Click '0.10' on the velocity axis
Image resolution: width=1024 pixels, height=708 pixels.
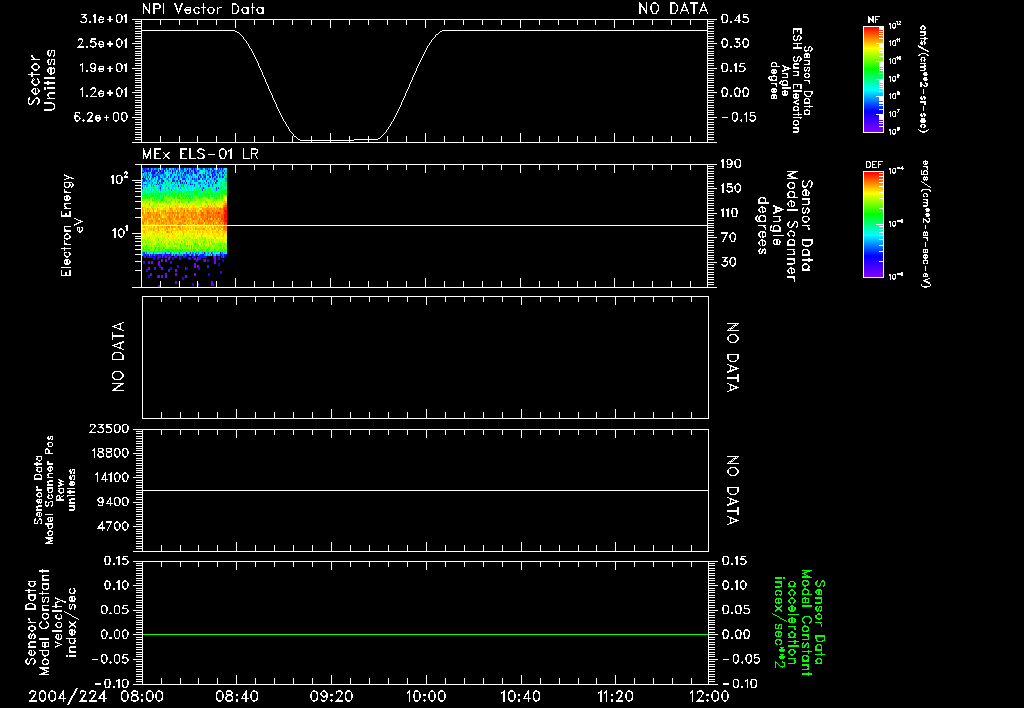tap(116, 585)
